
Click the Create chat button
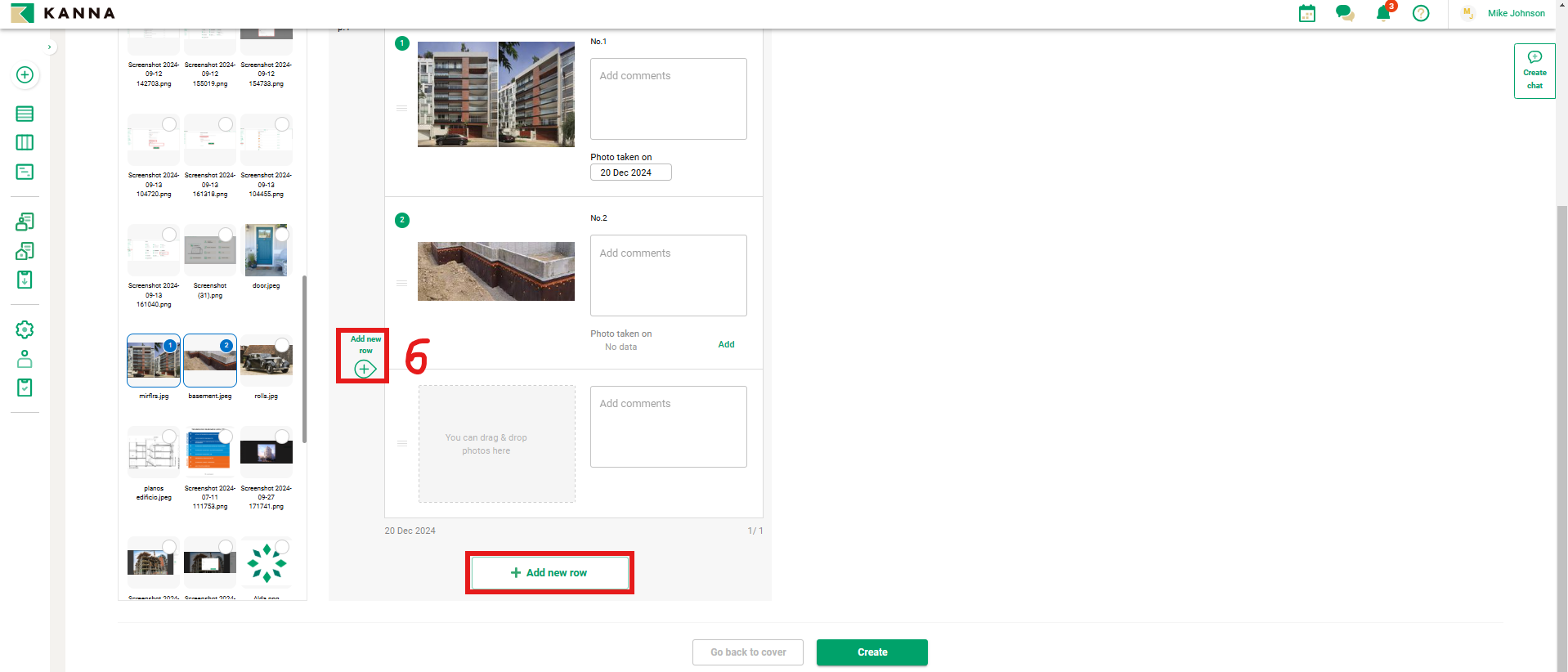pos(1534,71)
